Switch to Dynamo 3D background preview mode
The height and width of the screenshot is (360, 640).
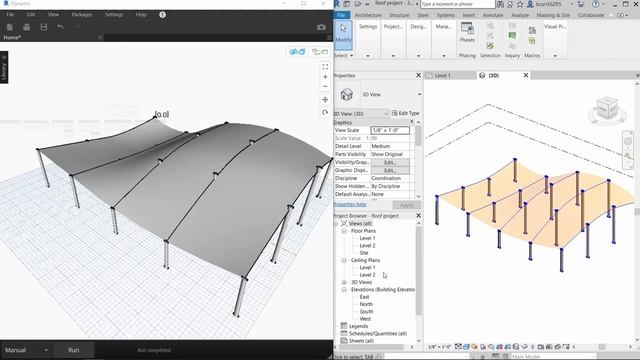(297, 52)
